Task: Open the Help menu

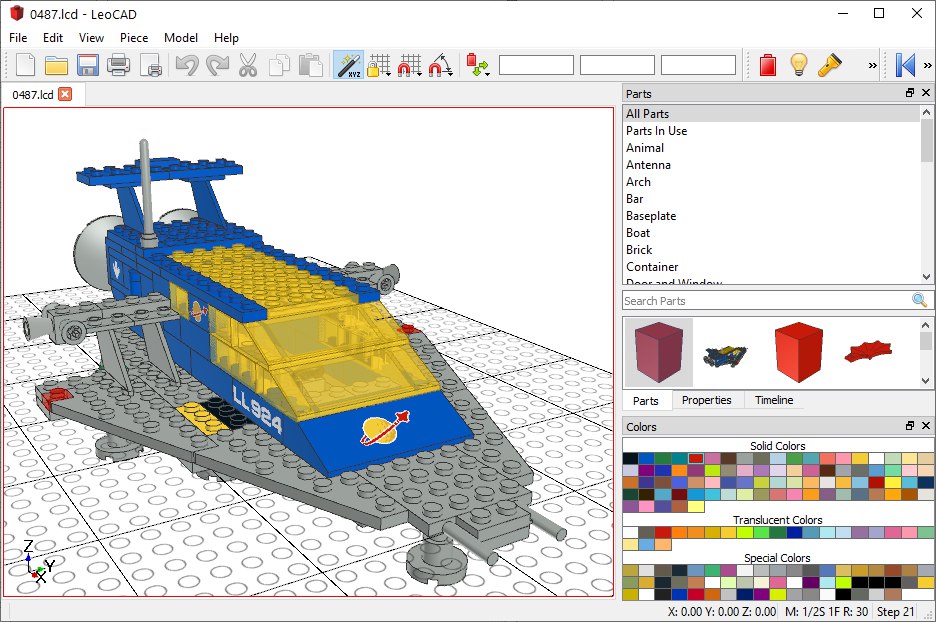Action: 226,38
